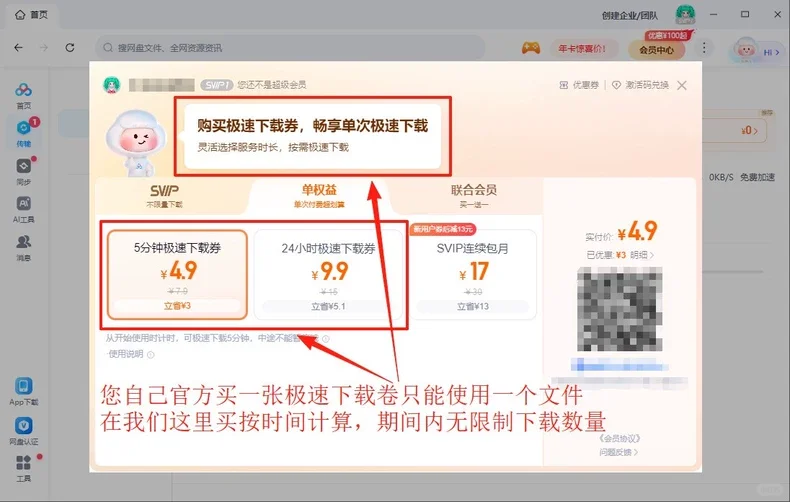Open 《会员协议》 agreement link
This screenshot has height=502, width=790.
(x=619, y=438)
